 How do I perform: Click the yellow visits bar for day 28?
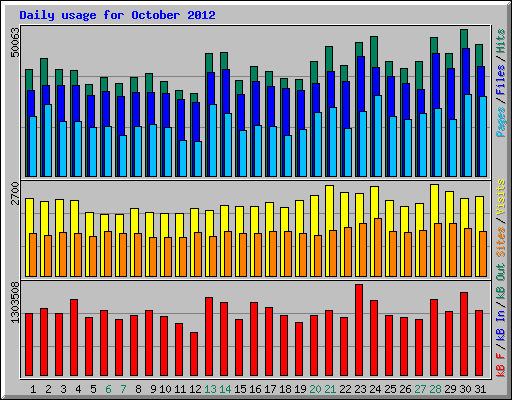tap(434, 203)
